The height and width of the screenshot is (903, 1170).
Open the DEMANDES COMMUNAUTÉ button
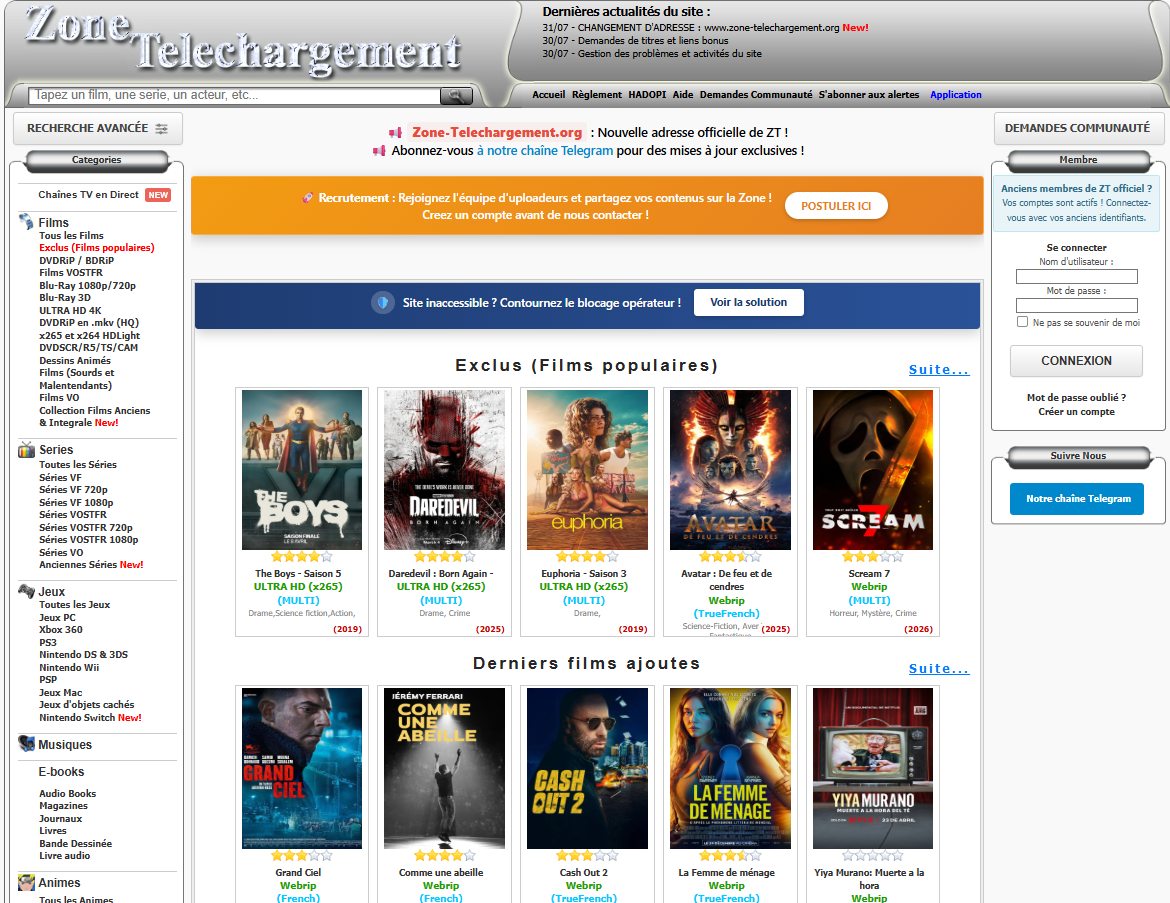click(1077, 128)
